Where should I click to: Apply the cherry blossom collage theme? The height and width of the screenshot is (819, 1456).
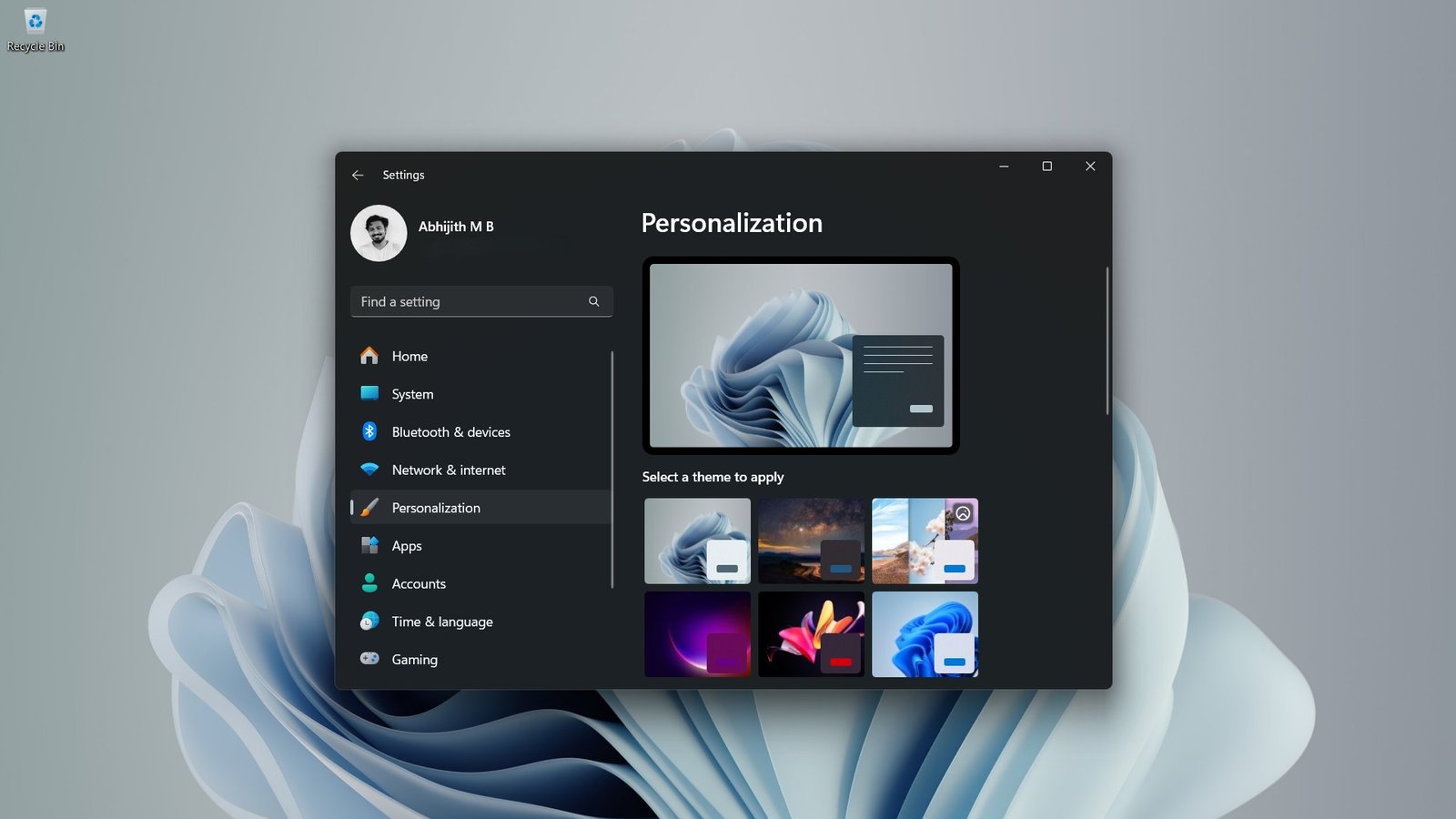click(925, 541)
